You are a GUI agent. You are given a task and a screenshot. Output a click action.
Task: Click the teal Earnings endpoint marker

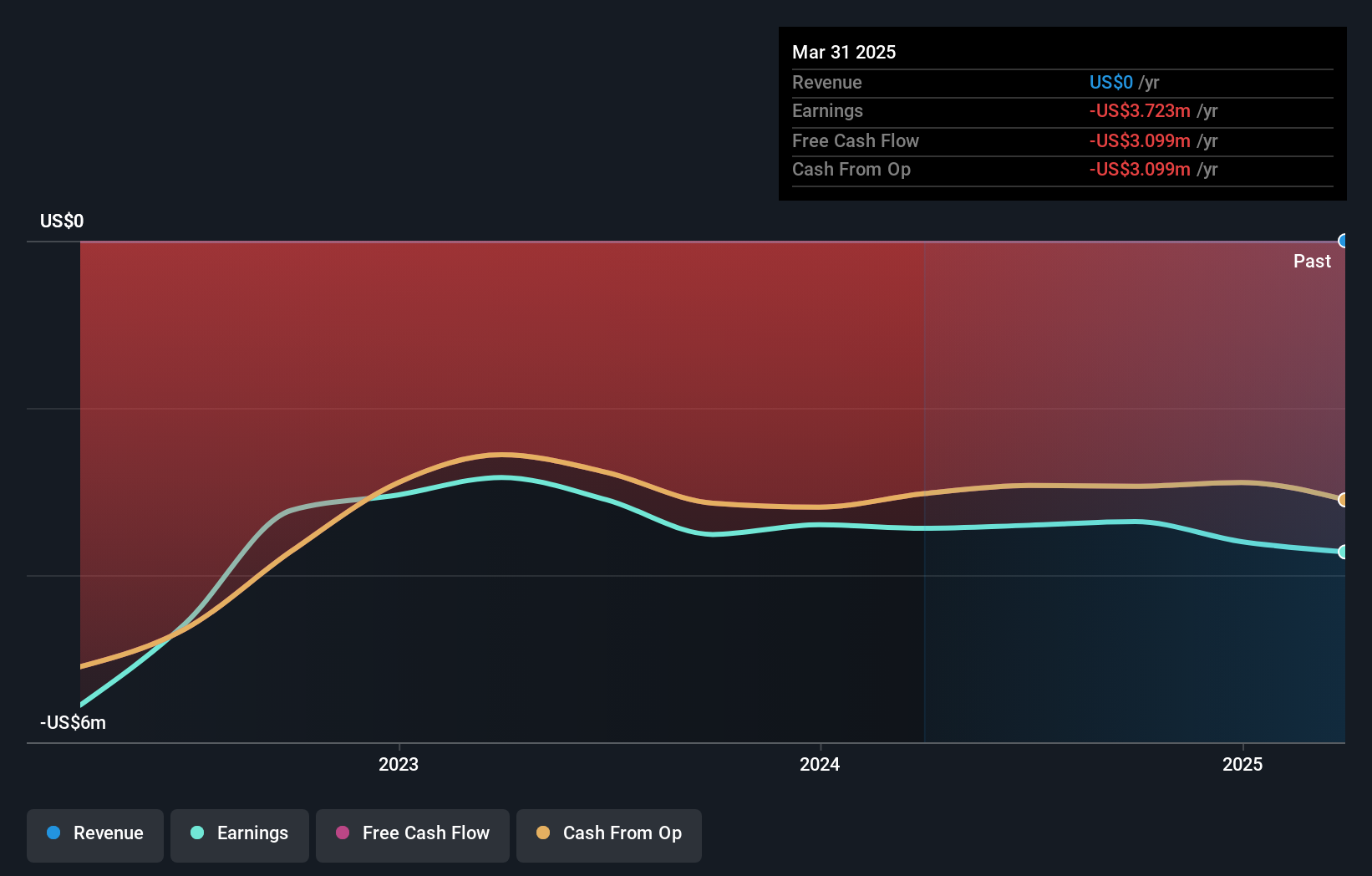coord(1344,552)
